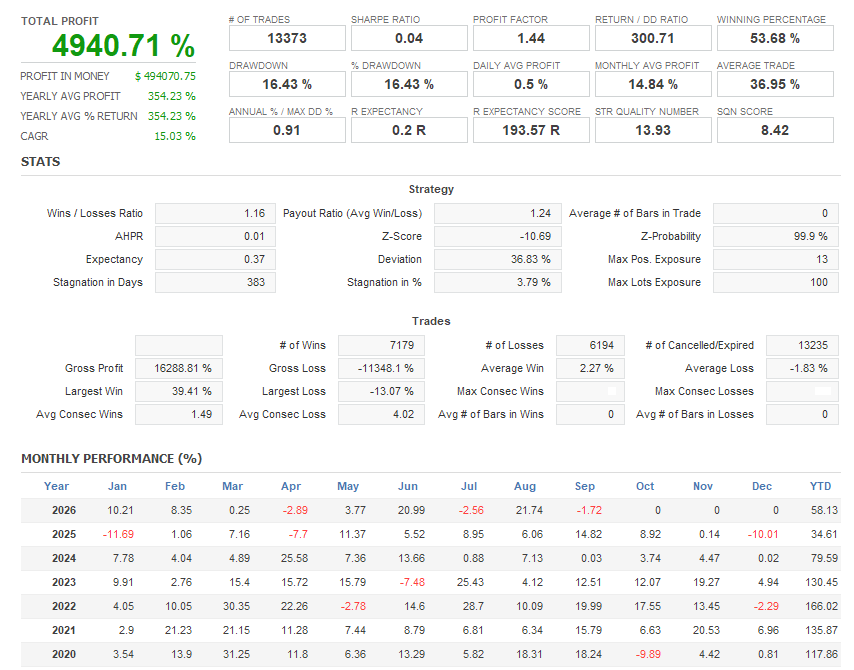Select the Average Win field 2.27 %
Screen dimensions: 854x670
pos(590,368)
